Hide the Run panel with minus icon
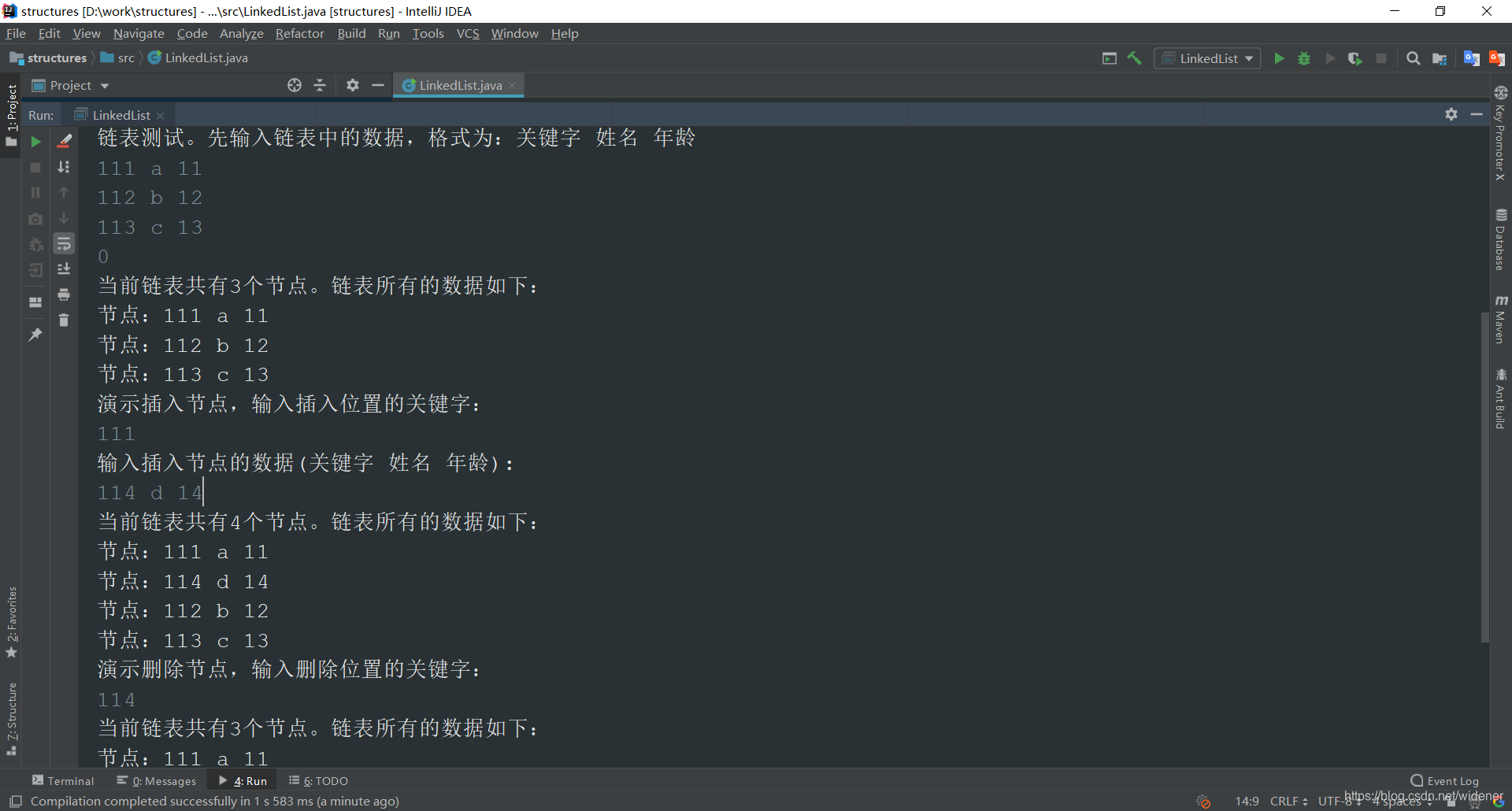Screen dimensions: 1512x811 pyautogui.click(x=1477, y=114)
